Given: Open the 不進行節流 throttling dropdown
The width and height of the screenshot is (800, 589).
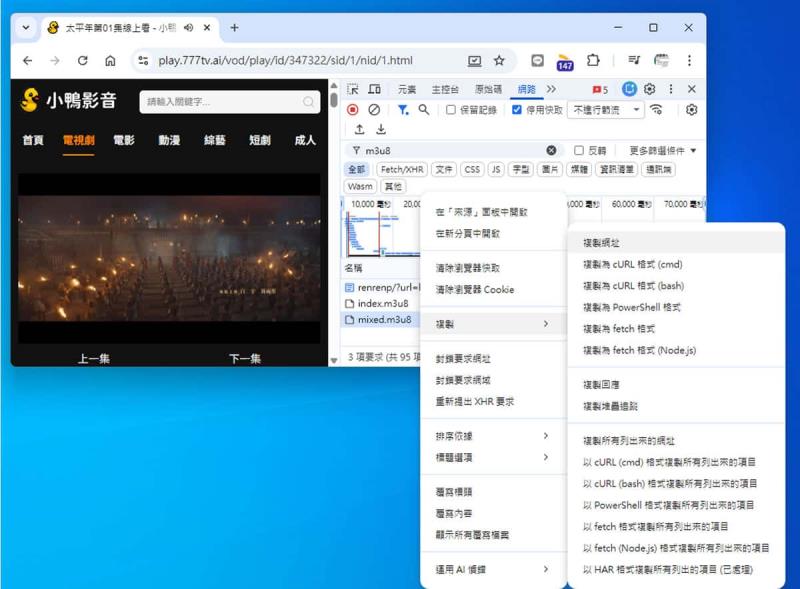Looking at the screenshot, I should pyautogui.click(x=605, y=109).
